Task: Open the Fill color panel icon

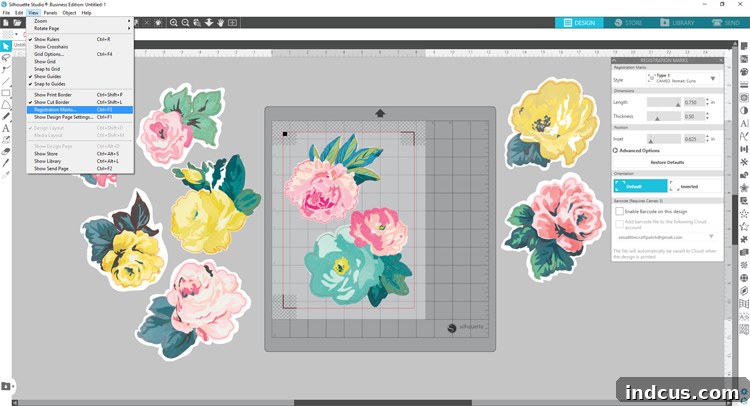Action: 744,72
